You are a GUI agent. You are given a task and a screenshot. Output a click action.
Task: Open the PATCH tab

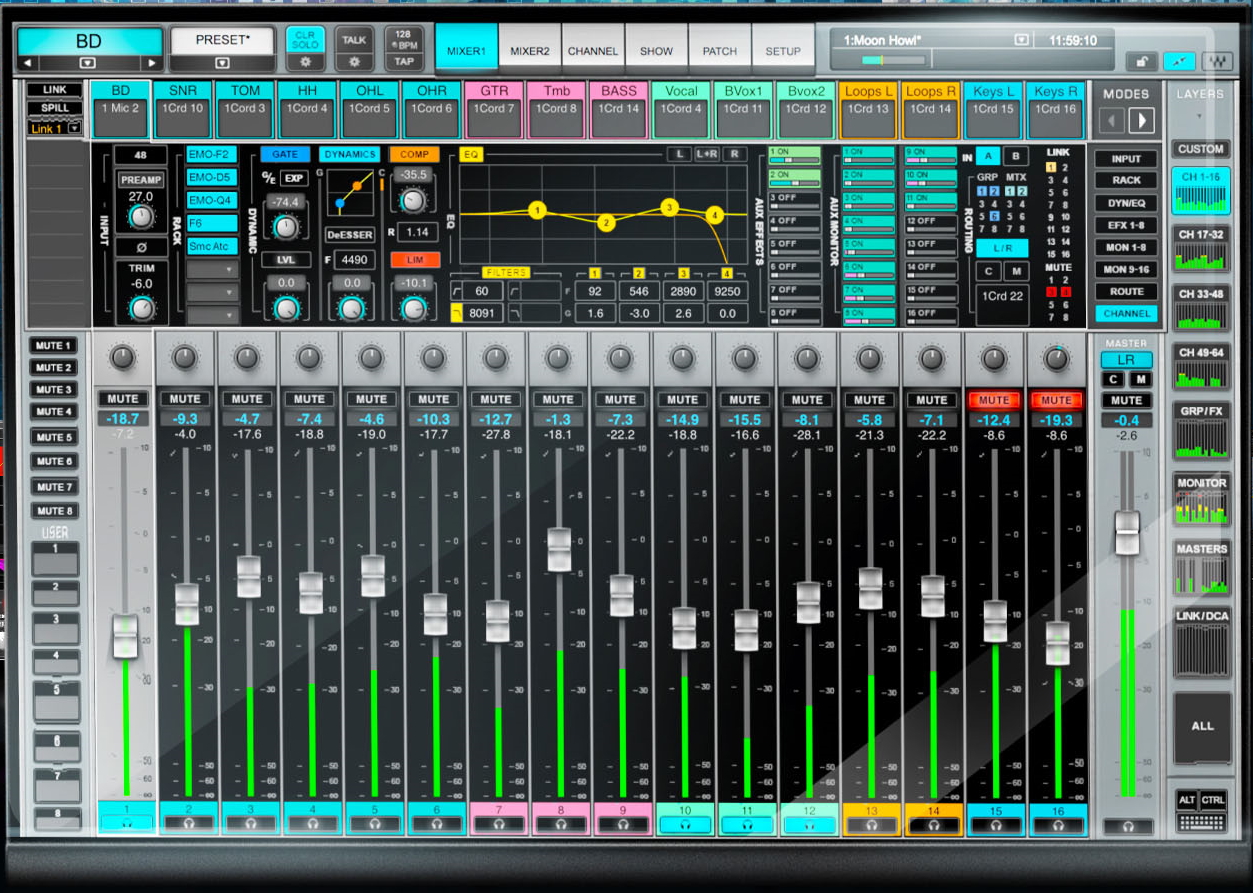pos(719,51)
